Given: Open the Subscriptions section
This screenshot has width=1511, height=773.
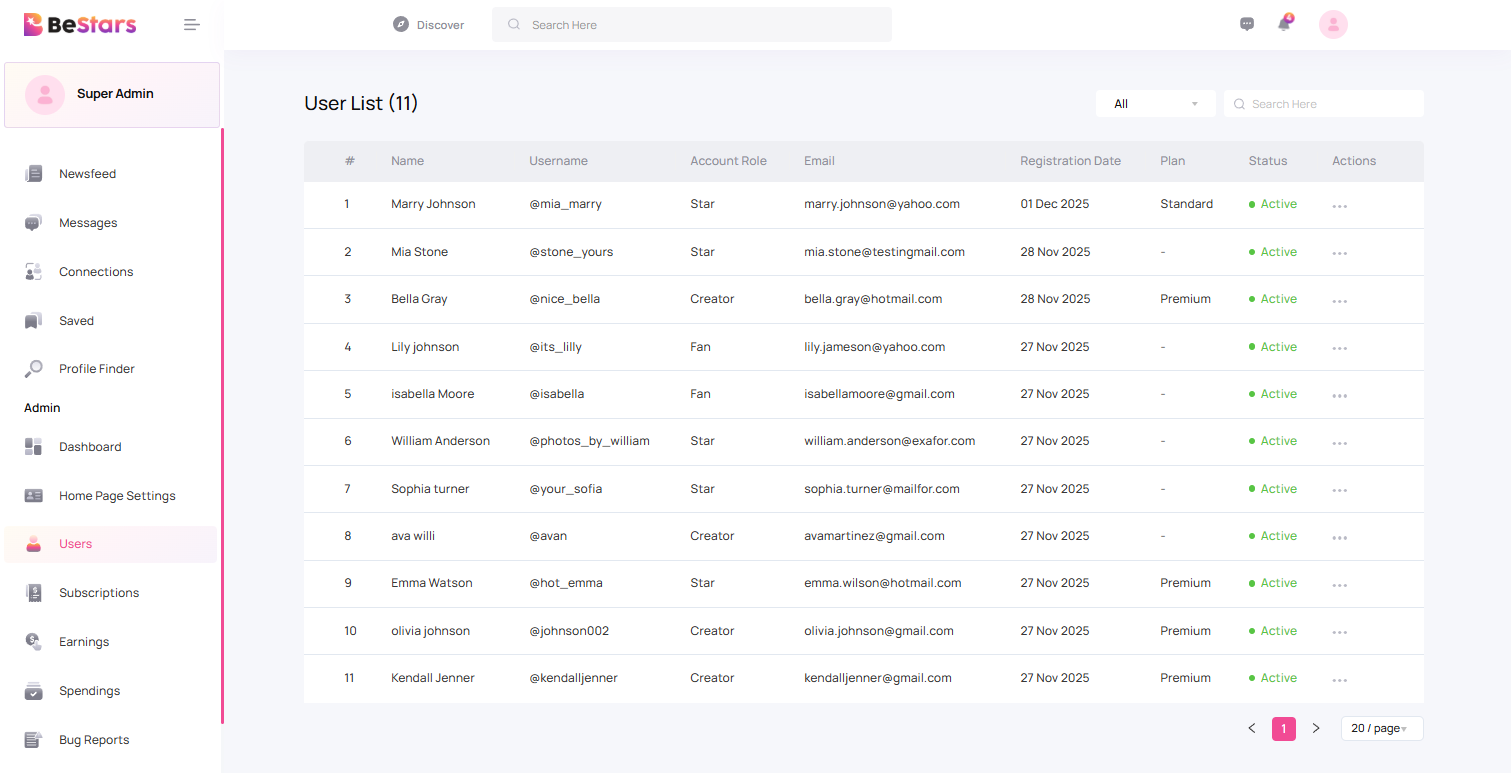Looking at the screenshot, I should (98, 592).
